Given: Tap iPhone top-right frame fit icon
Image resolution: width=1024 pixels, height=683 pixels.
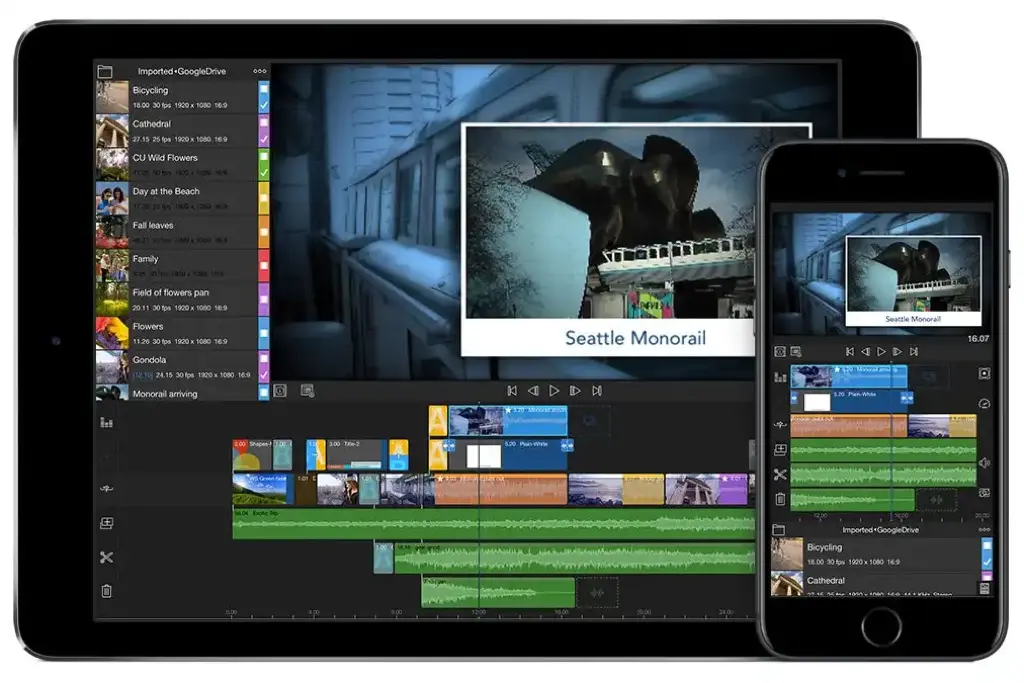Looking at the screenshot, I should (984, 373).
